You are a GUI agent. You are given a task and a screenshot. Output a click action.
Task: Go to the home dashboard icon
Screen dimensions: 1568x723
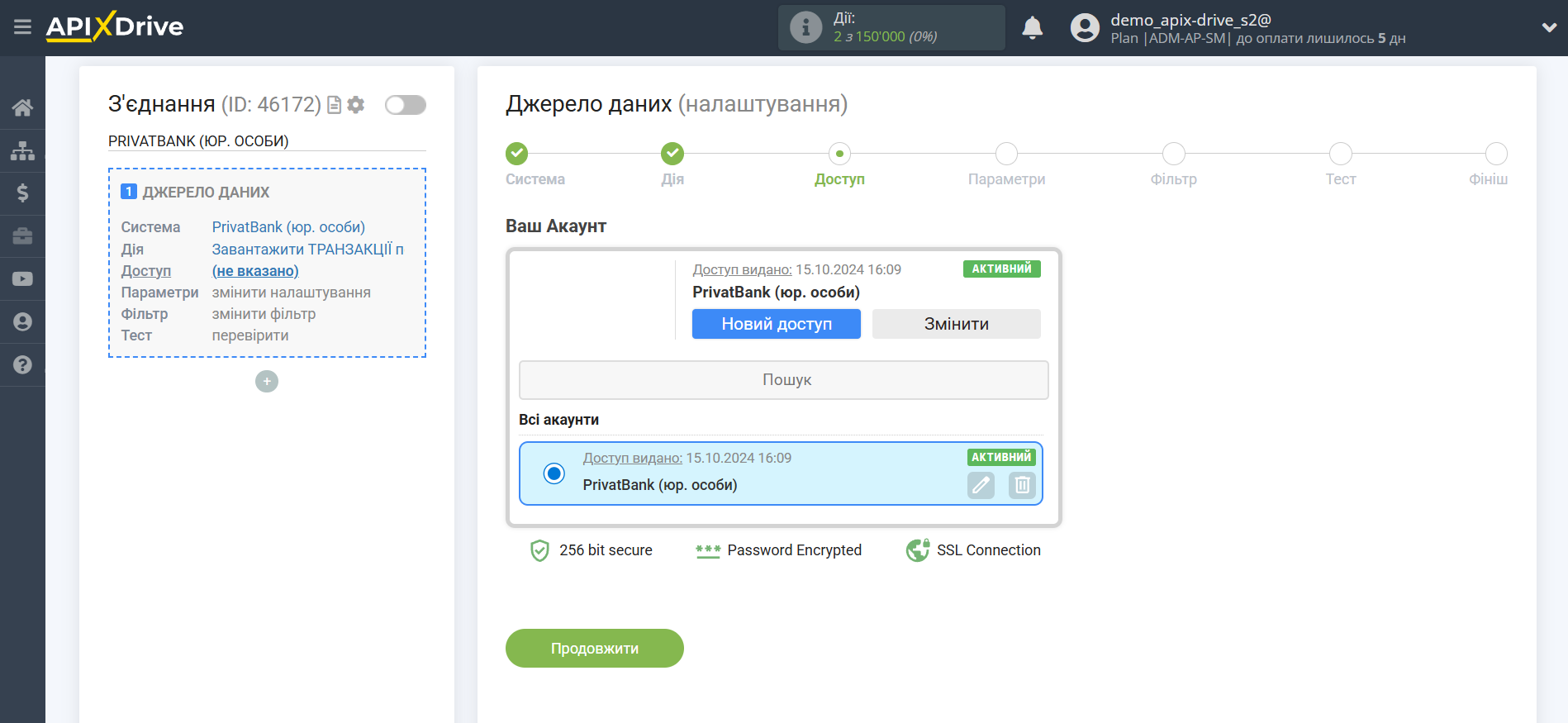click(x=22, y=107)
